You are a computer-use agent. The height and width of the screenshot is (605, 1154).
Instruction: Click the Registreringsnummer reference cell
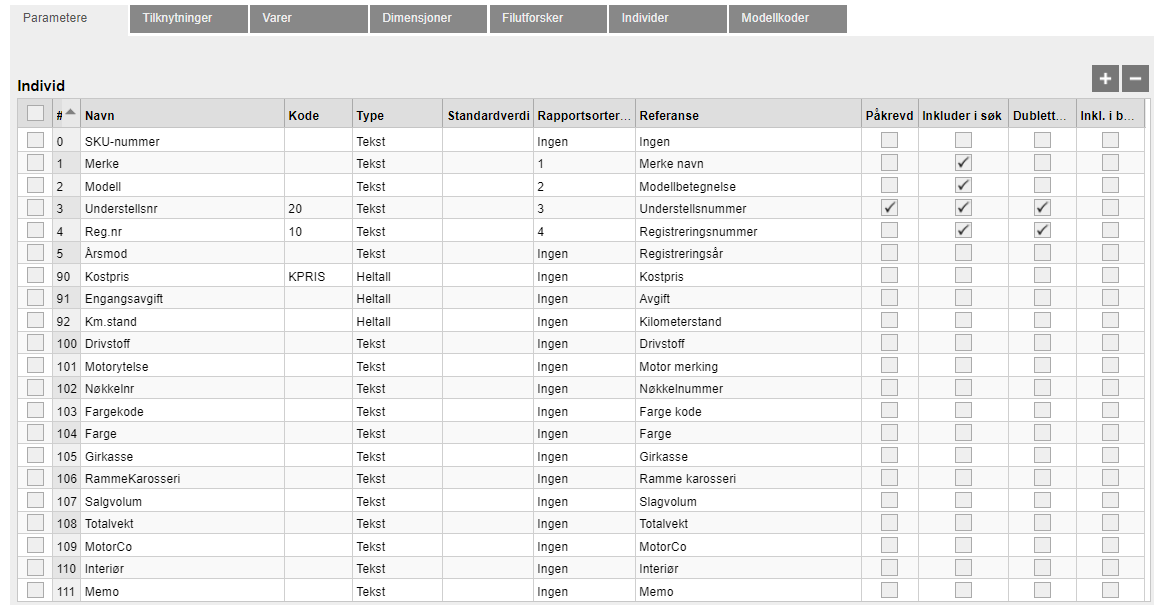pyautogui.click(x=748, y=231)
